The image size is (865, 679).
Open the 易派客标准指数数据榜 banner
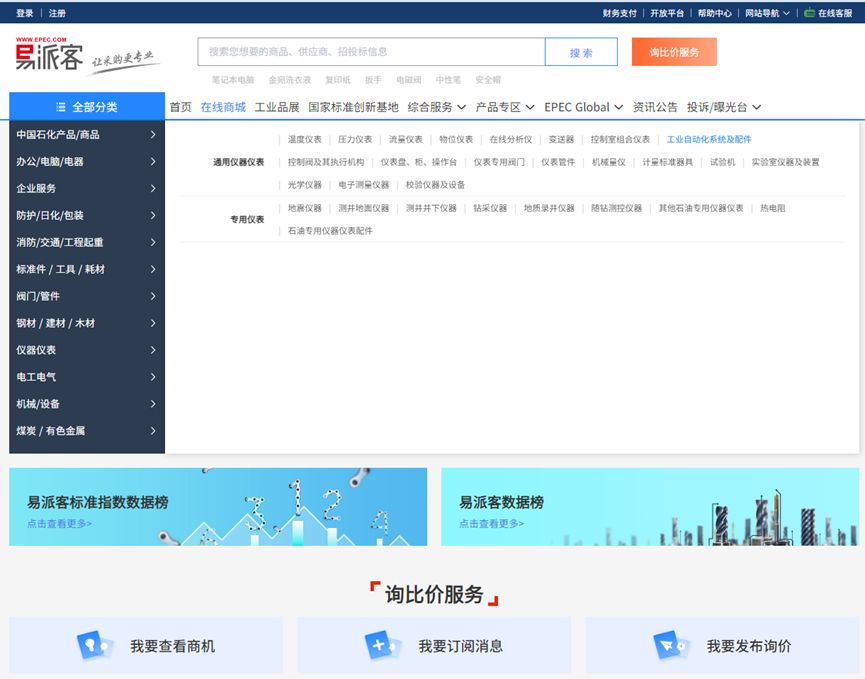218,507
